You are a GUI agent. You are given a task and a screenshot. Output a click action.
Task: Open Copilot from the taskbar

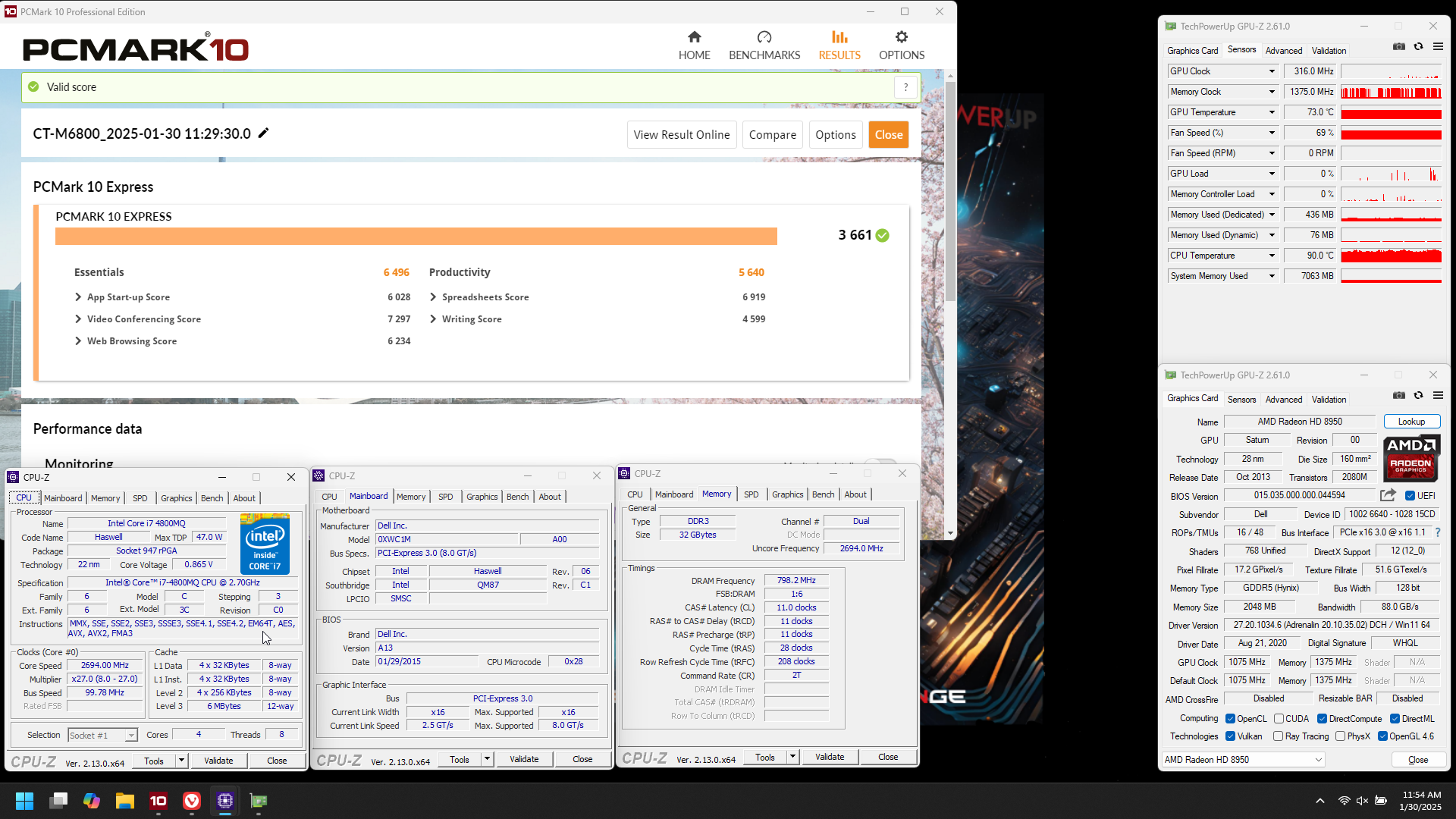coord(92,801)
